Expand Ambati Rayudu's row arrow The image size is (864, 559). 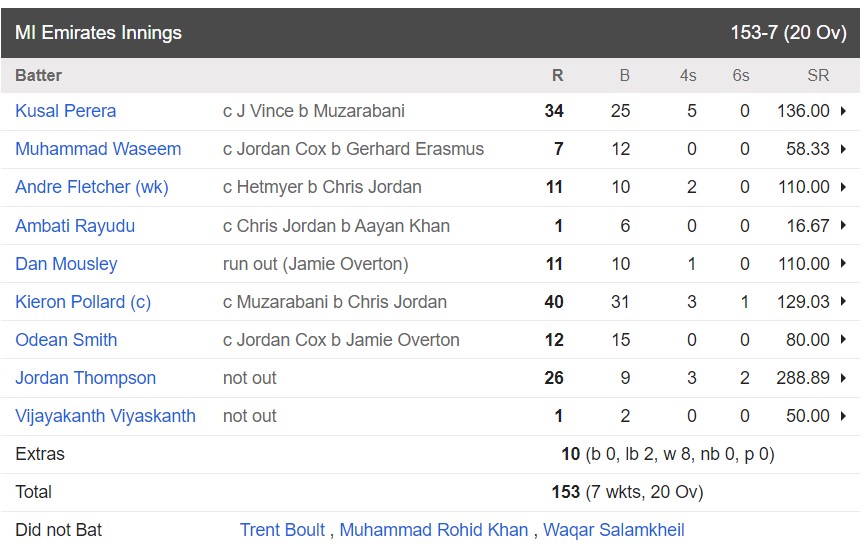click(843, 225)
